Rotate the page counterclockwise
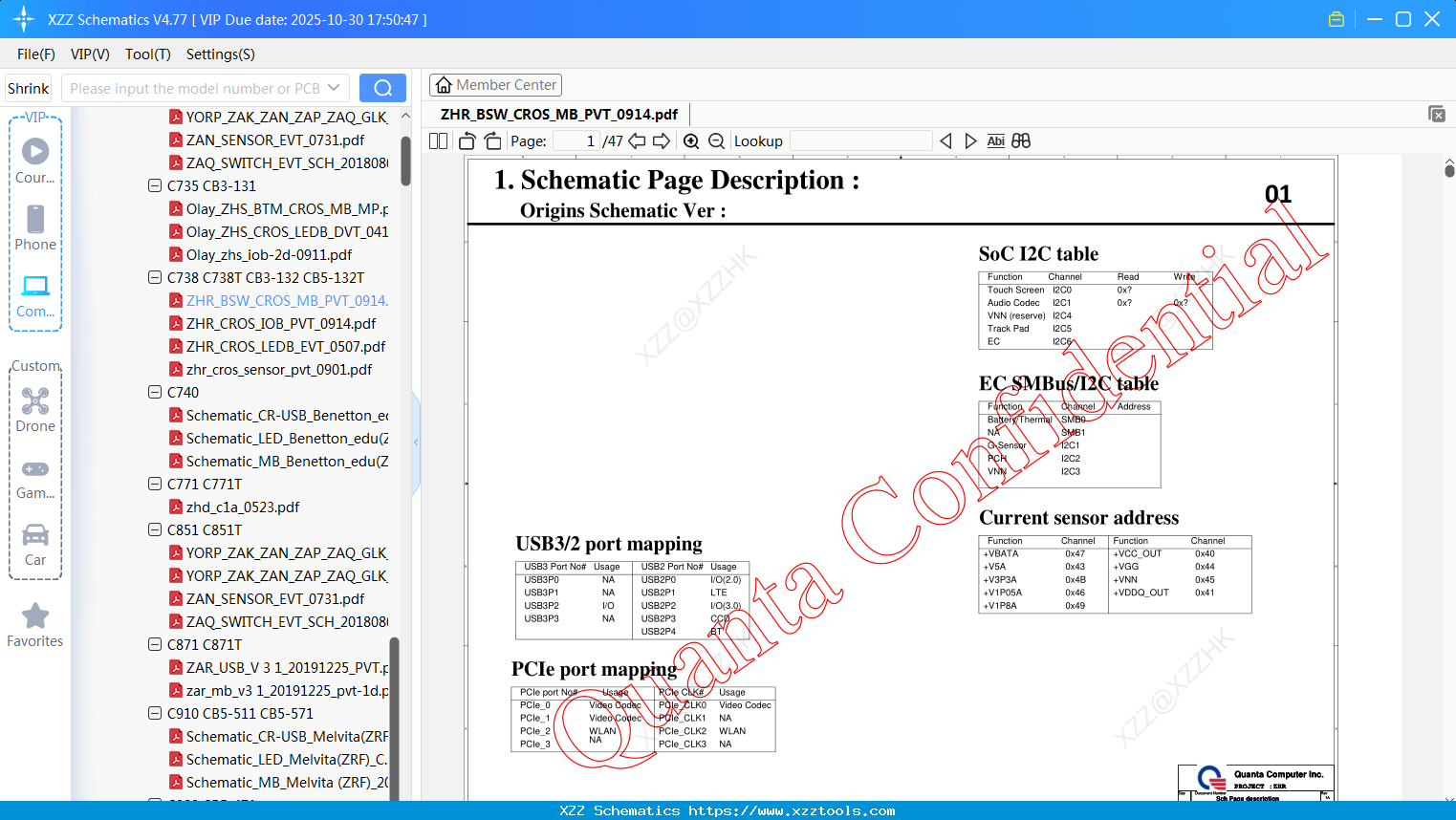The width and height of the screenshot is (1456, 820). tap(467, 140)
